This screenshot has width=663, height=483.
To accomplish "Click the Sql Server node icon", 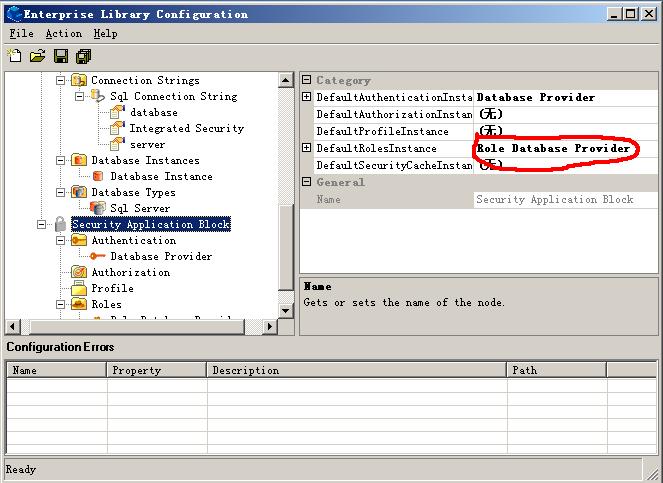I will [x=98, y=208].
